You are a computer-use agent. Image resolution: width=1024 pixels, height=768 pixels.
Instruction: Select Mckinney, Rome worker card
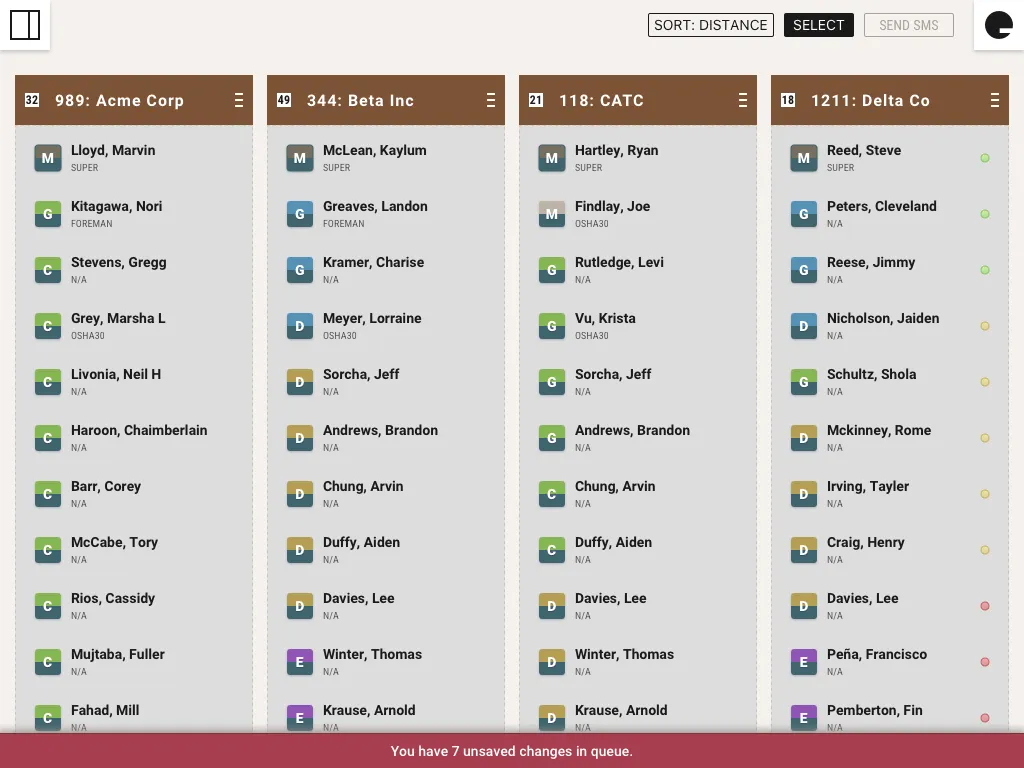click(x=890, y=438)
